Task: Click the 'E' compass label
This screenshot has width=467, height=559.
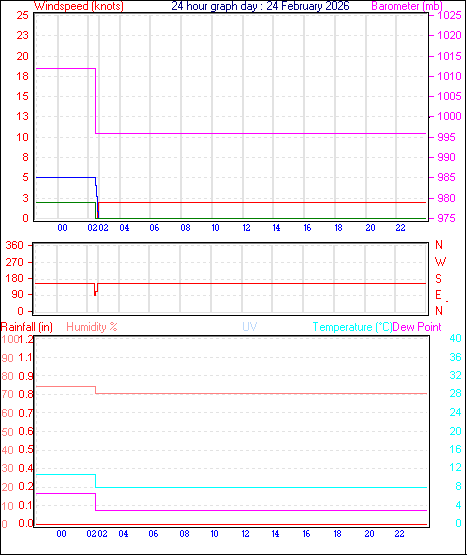Action: pos(438,295)
